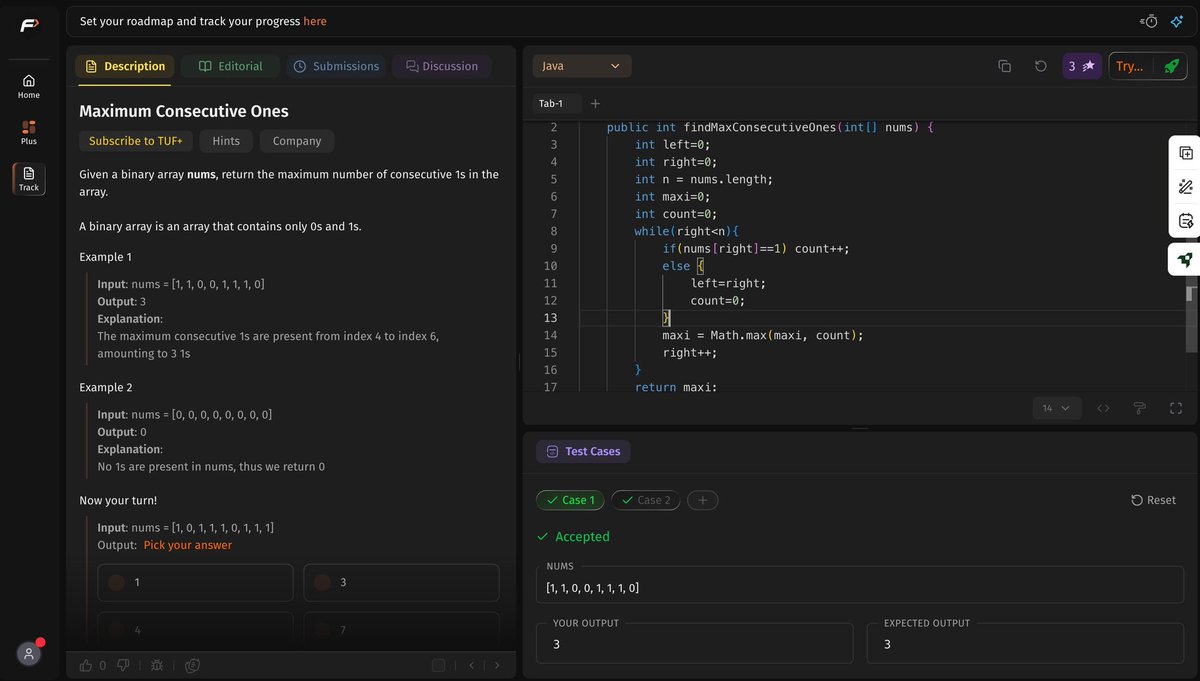Toggle the checkbox in the bottom description bar
This screenshot has width=1200, height=681.
438,665
